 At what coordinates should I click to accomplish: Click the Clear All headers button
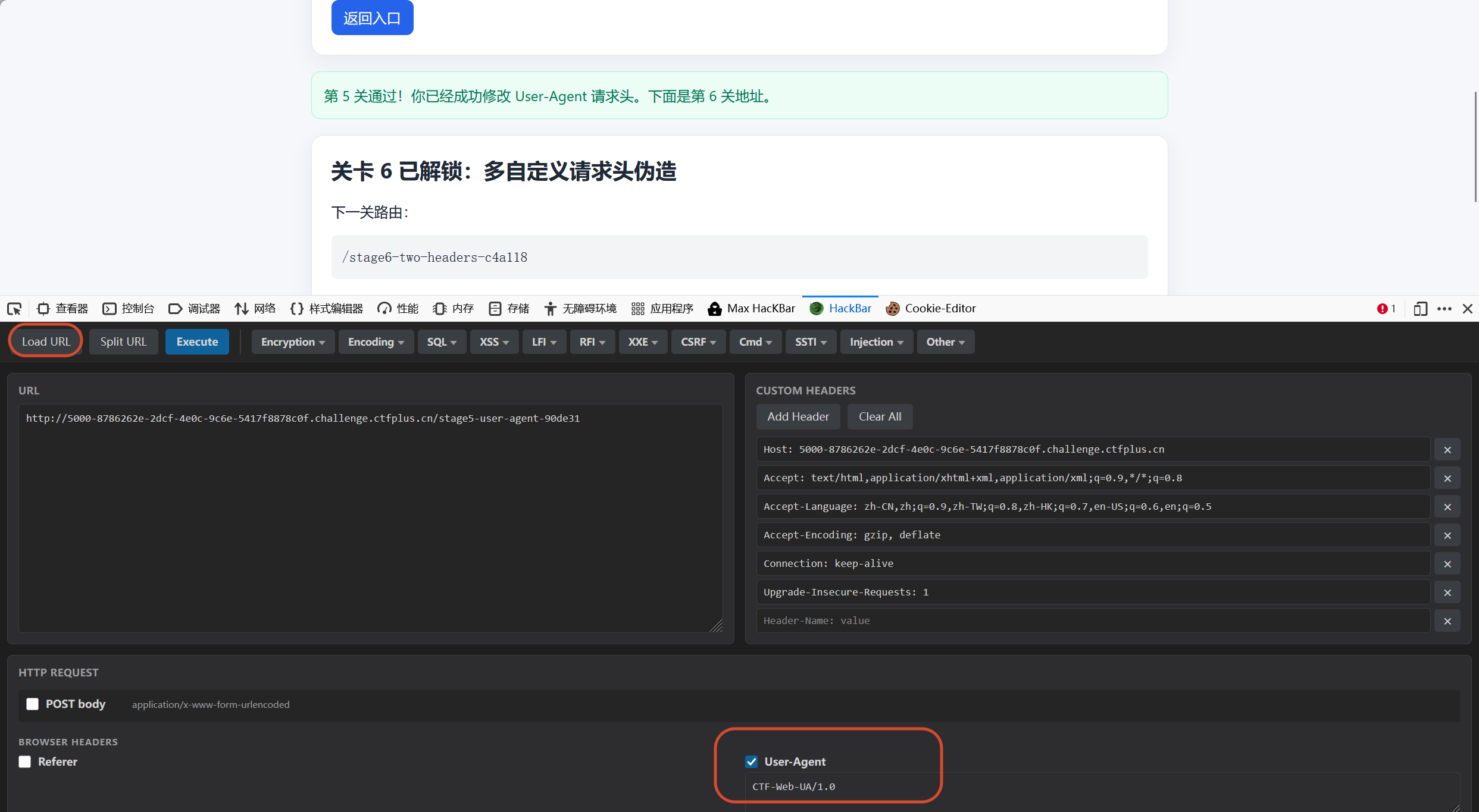point(880,416)
